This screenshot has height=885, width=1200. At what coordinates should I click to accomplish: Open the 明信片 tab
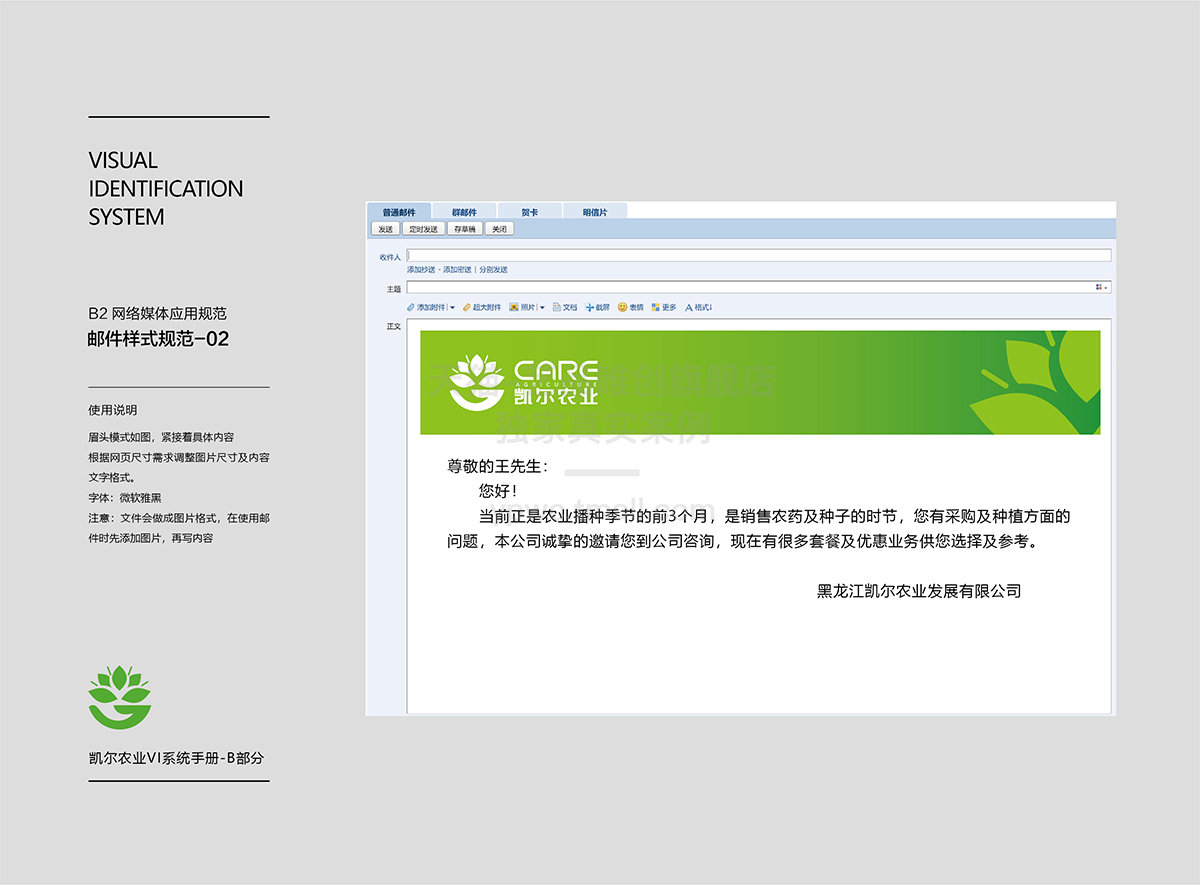[594, 212]
